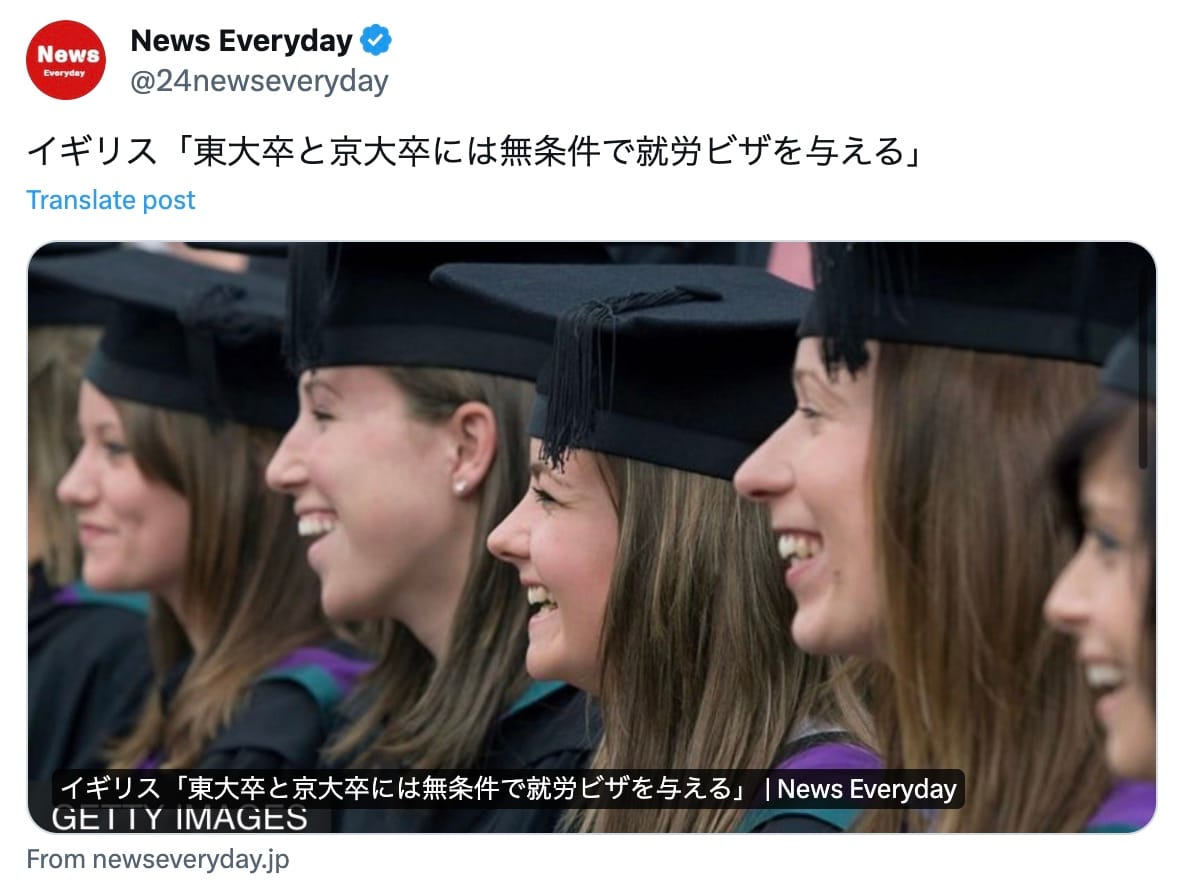Open the graduation photo link card

click(592, 537)
